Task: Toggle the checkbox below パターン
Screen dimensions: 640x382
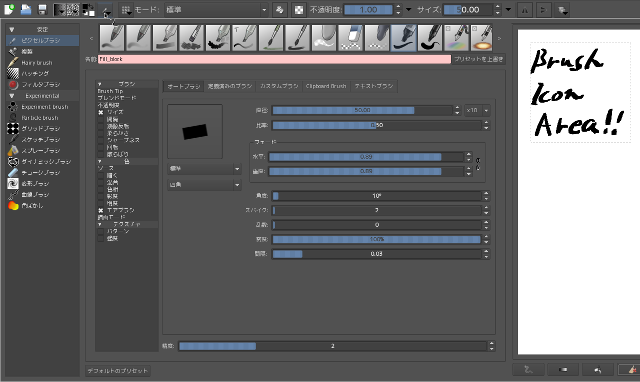Action: [x=101, y=238]
